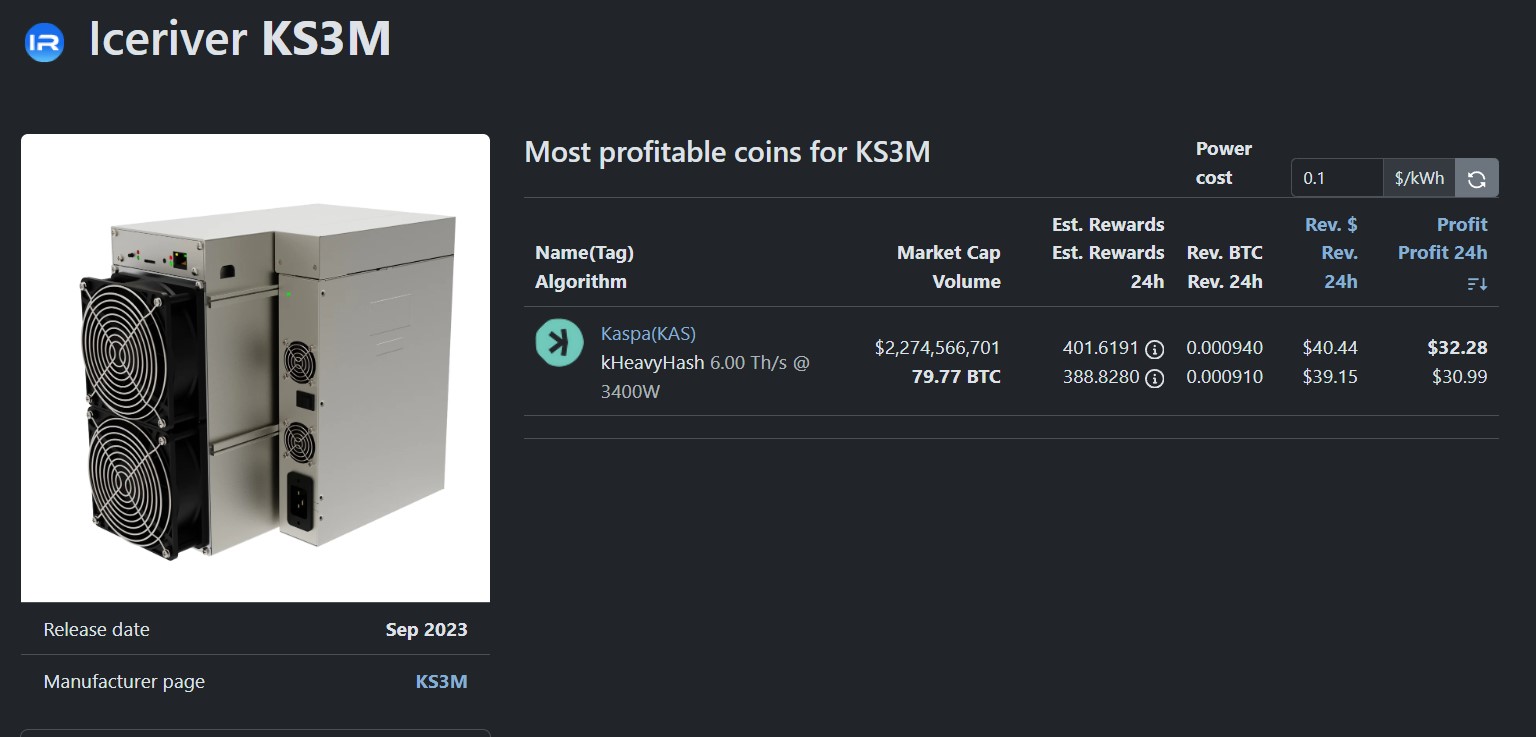Open the Kaspa(KAS) coin link
The height and width of the screenshot is (737, 1536).
tap(648, 333)
